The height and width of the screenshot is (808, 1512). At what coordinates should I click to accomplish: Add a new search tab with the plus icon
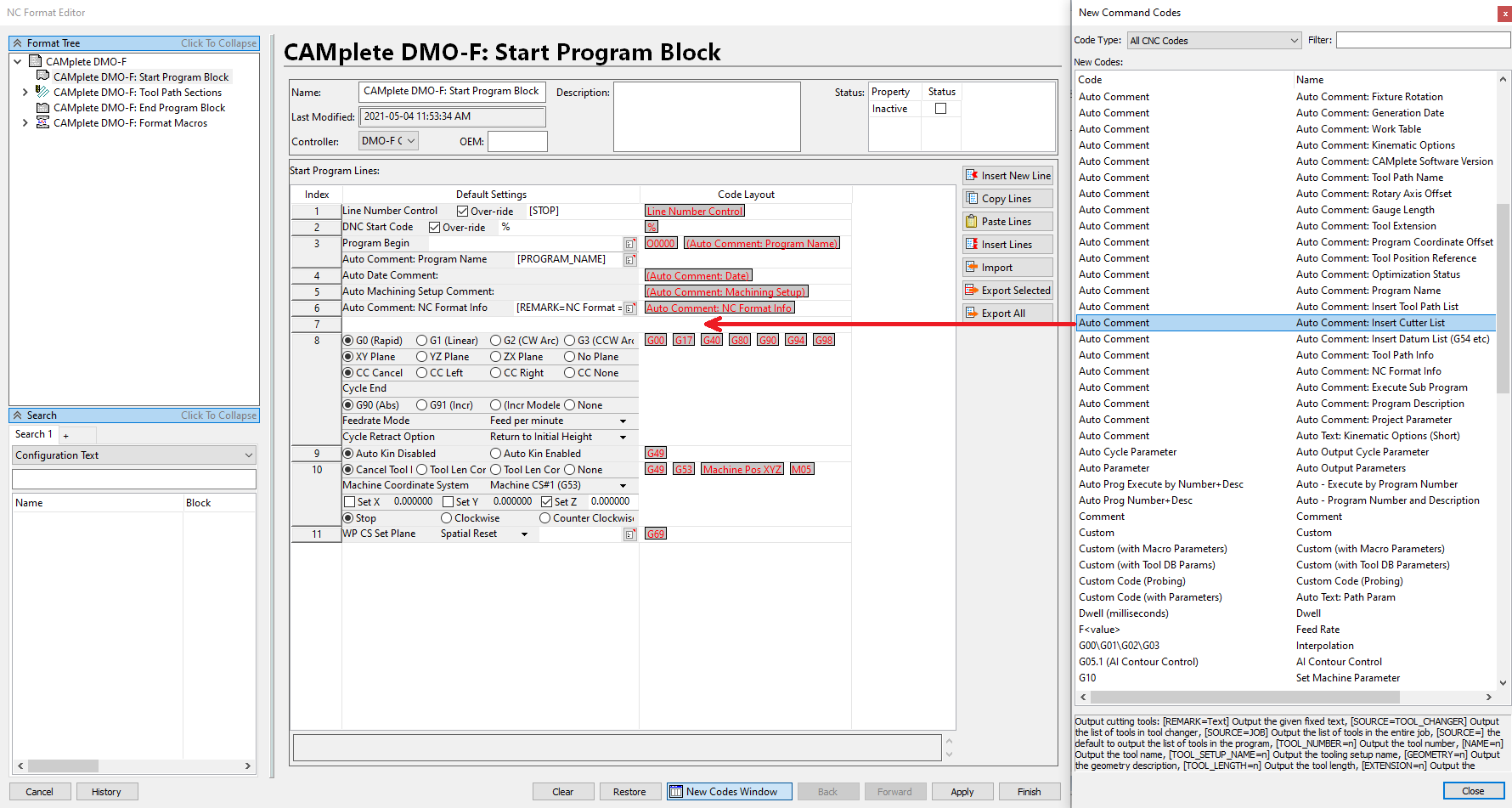click(x=65, y=435)
